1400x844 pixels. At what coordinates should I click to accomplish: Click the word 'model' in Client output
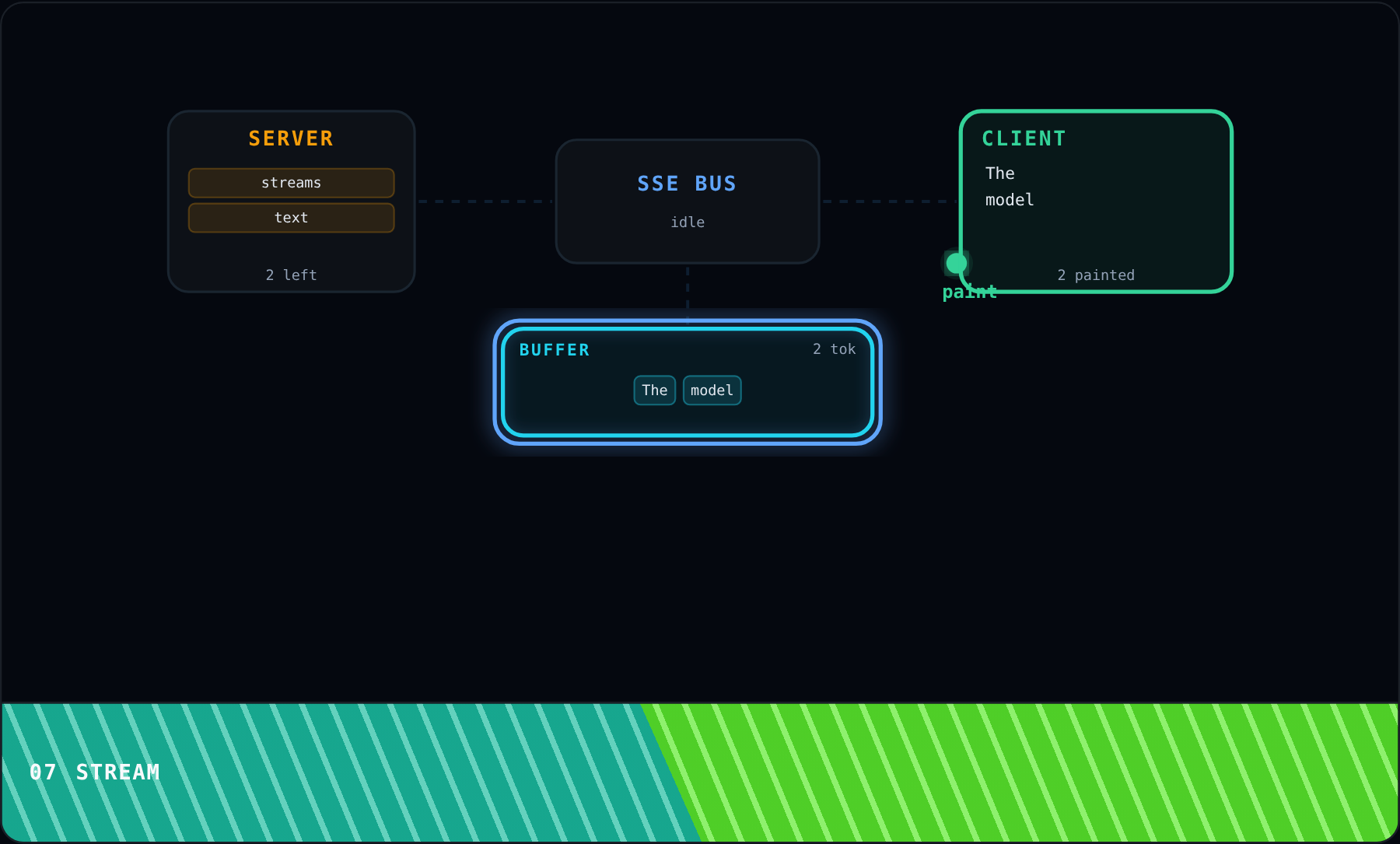(x=1010, y=200)
